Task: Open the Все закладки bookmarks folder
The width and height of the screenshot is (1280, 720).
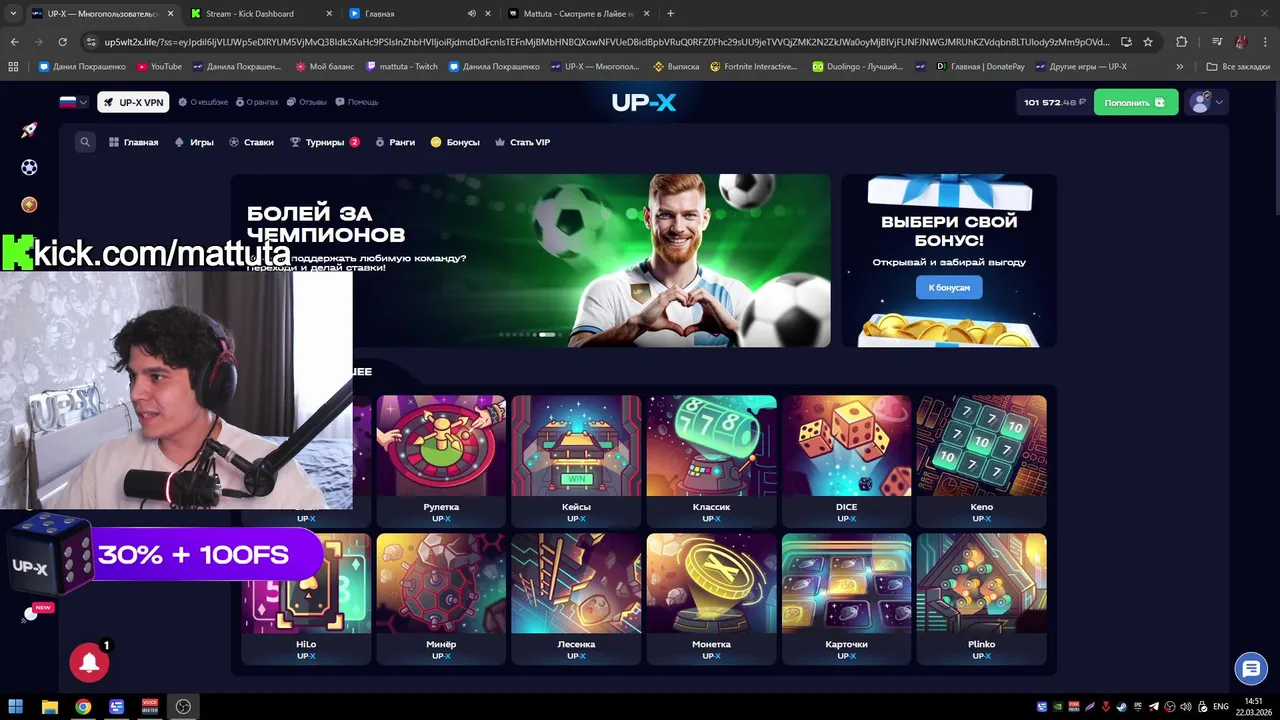Action: 1238,67
